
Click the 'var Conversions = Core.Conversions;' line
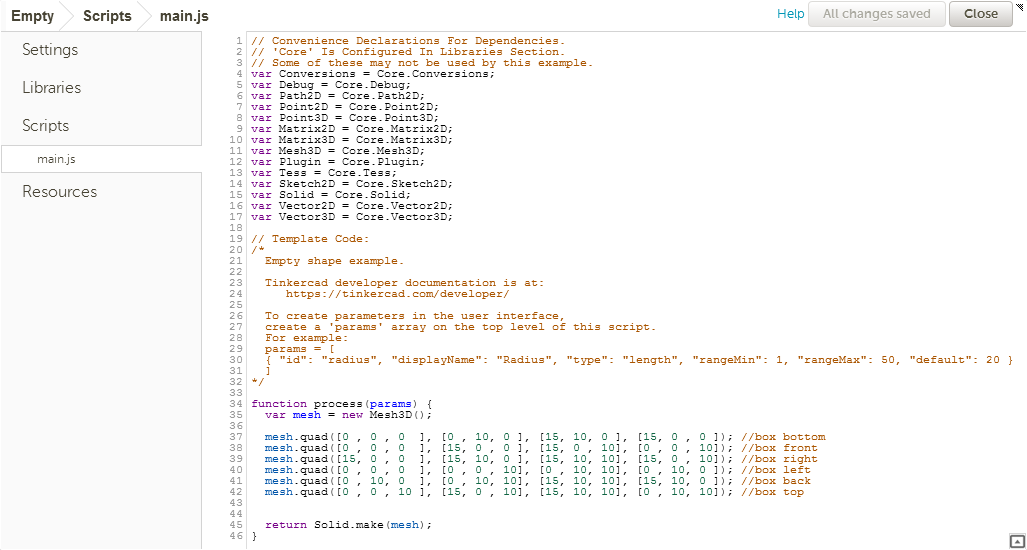pos(373,74)
